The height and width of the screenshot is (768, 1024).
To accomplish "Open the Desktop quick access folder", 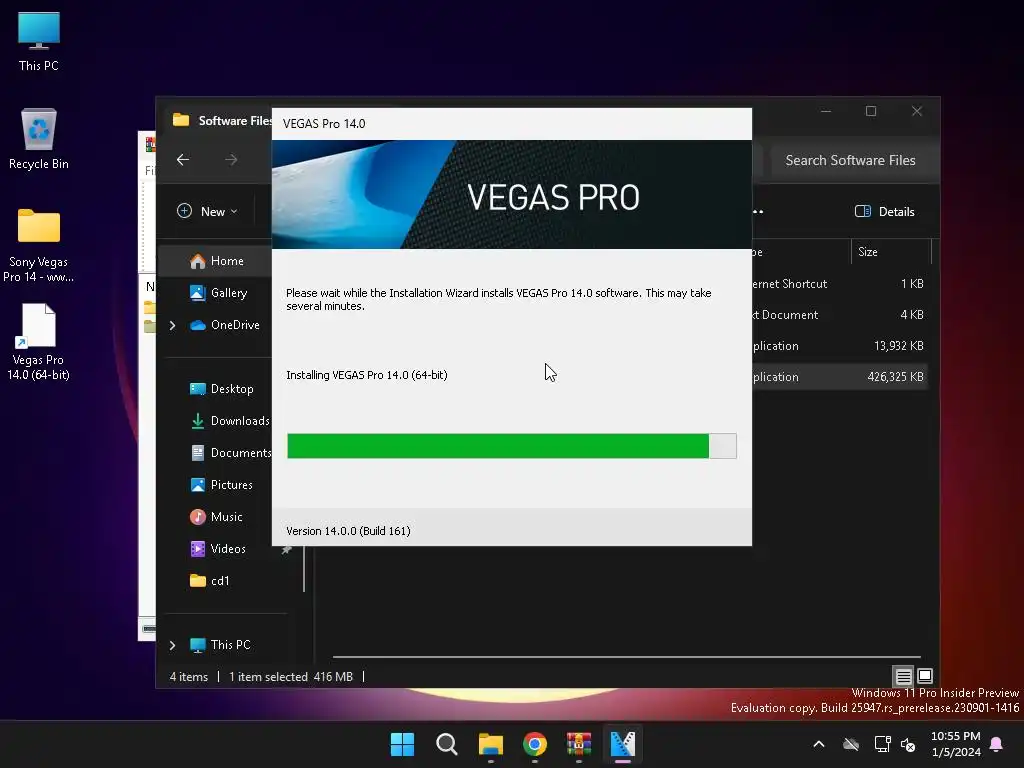I will tap(221, 389).
